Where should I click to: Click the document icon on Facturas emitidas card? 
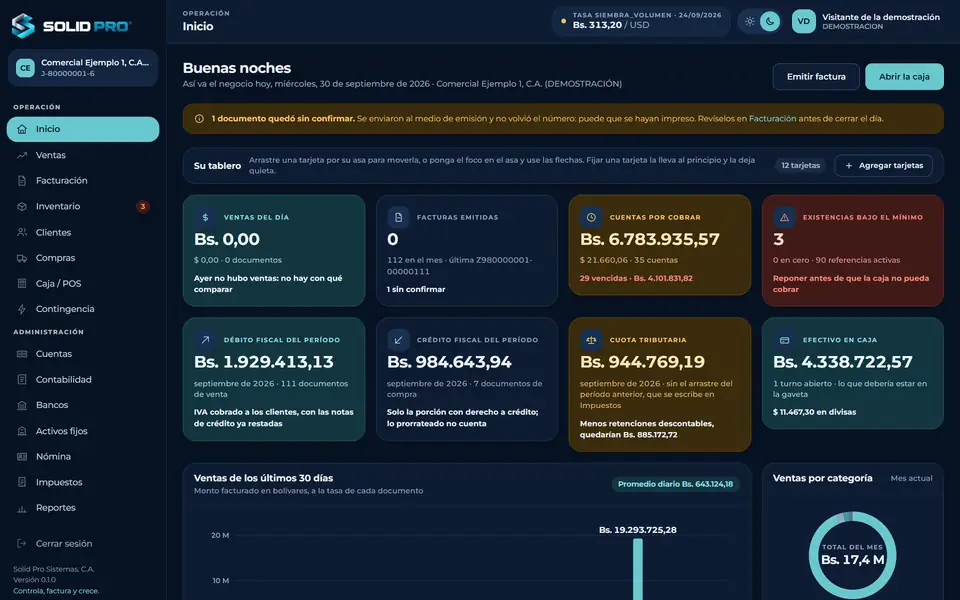(x=398, y=217)
